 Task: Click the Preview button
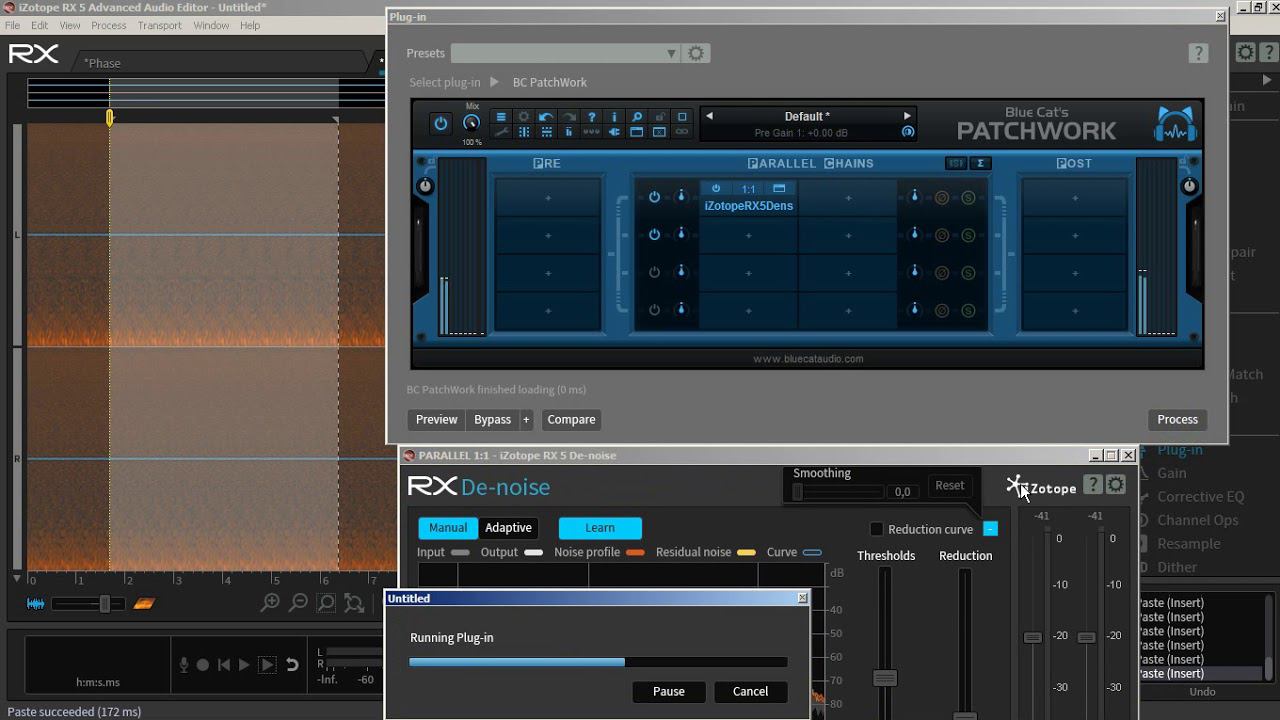436,419
